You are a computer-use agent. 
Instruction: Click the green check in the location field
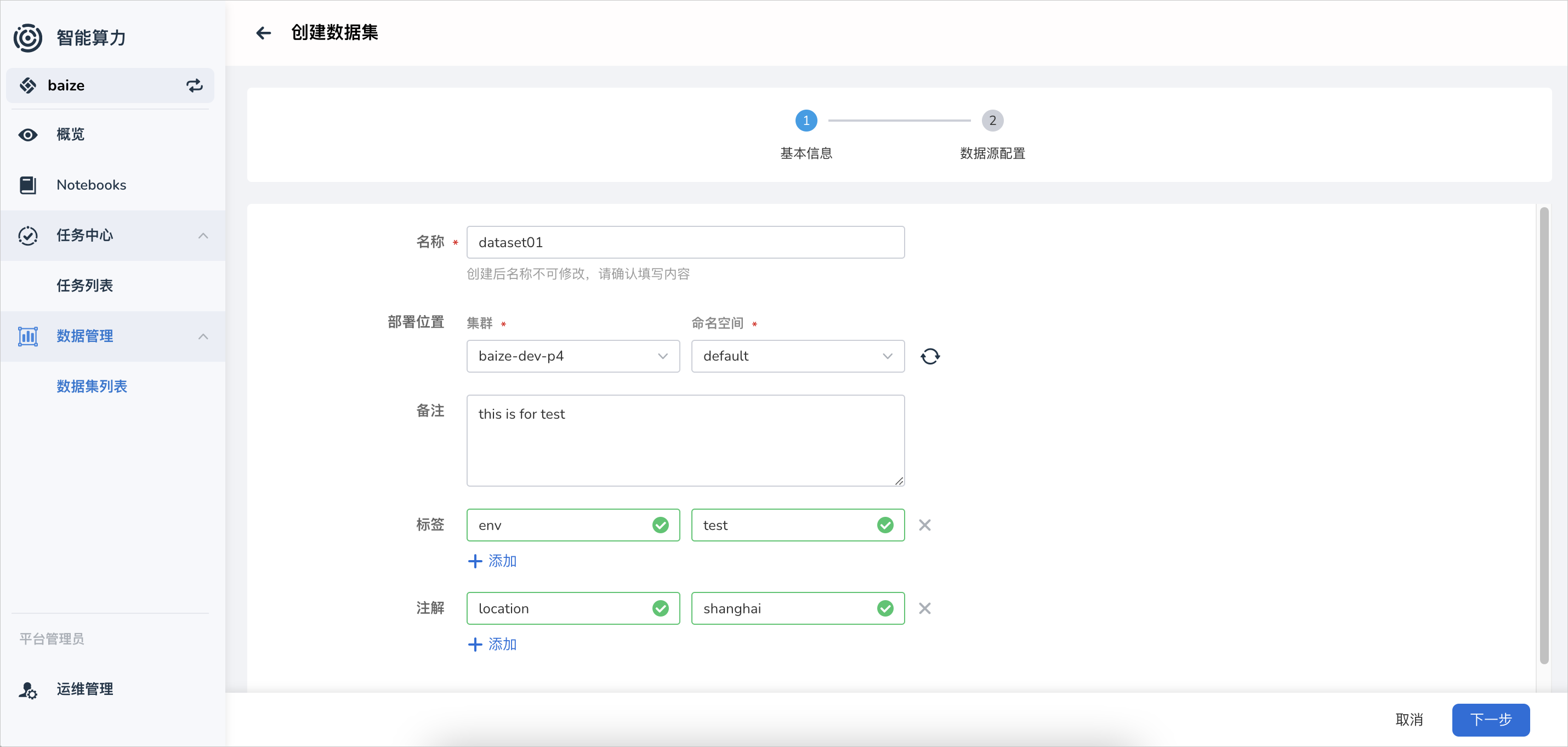pos(661,608)
